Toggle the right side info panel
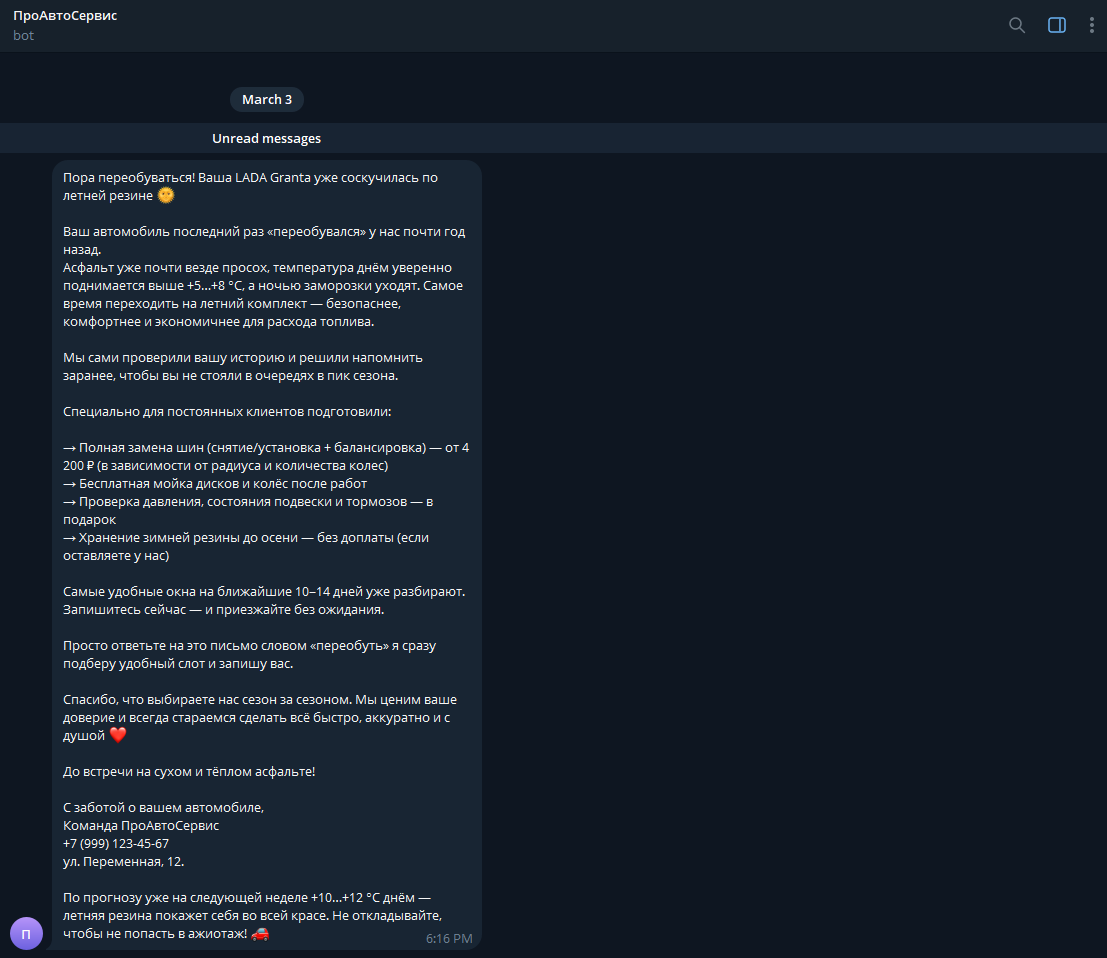 pyautogui.click(x=1057, y=25)
